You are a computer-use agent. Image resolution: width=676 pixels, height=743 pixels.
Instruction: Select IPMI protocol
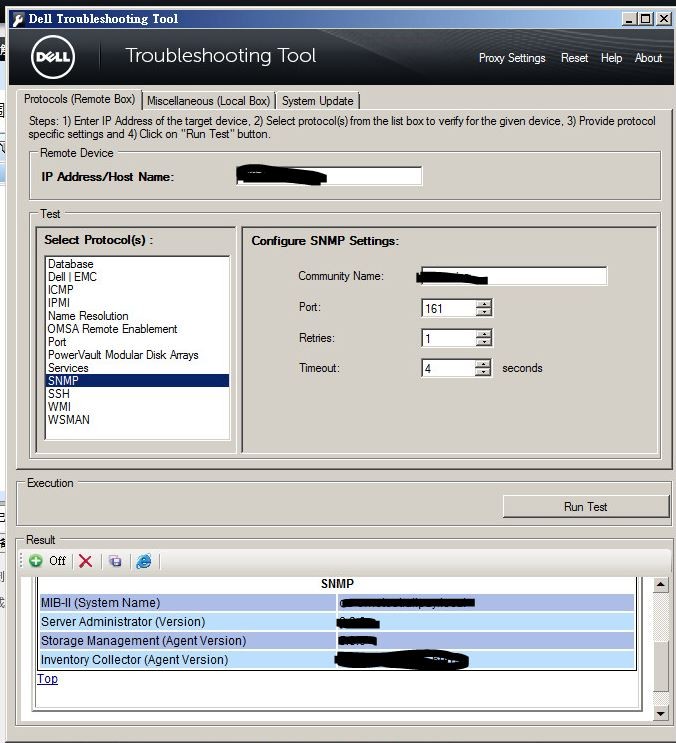137,303
